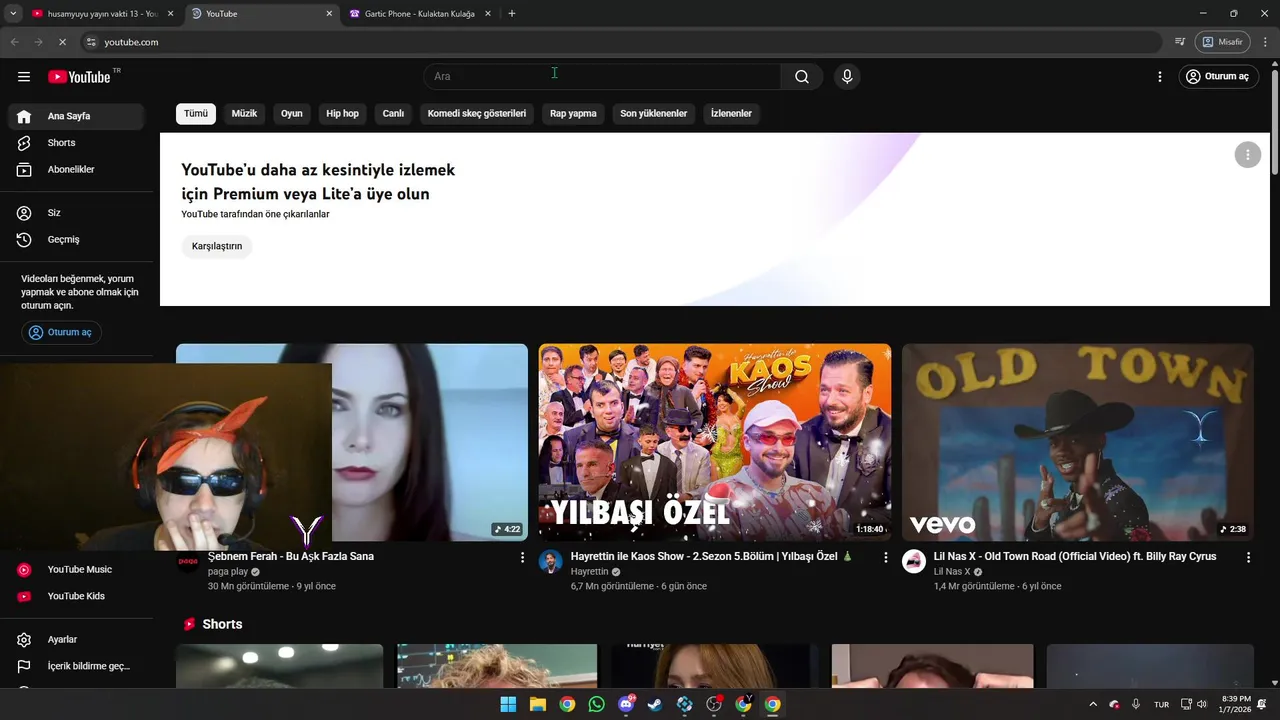Open YouTube Music from sidebar
The width and height of the screenshot is (1280, 720).
tap(76, 570)
